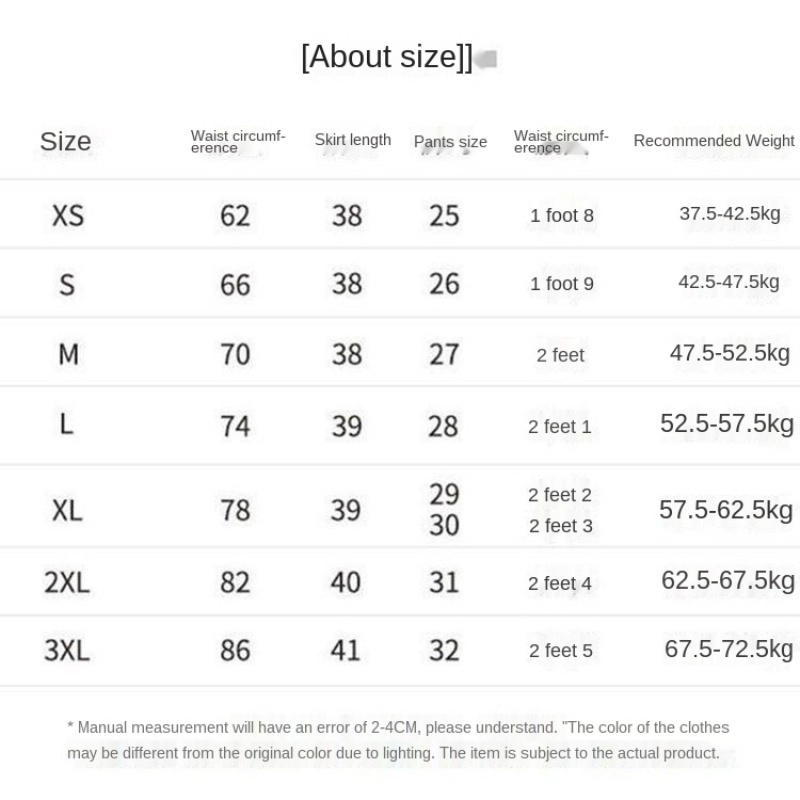Click waist value 74 in L row
The width and height of the screenshot is (800, 800).
(x=235, y=426)
